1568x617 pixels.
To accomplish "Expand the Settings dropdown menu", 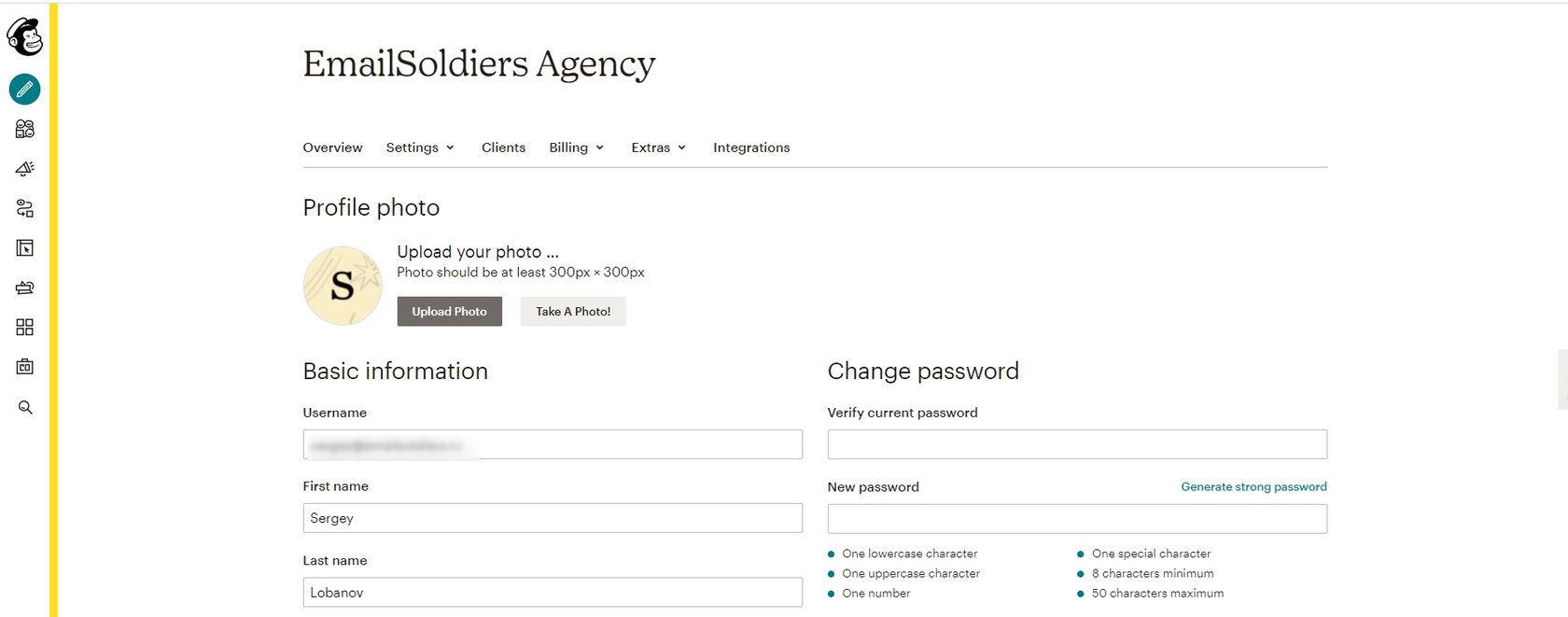I will pyautogui.click(x=420, y=147).
